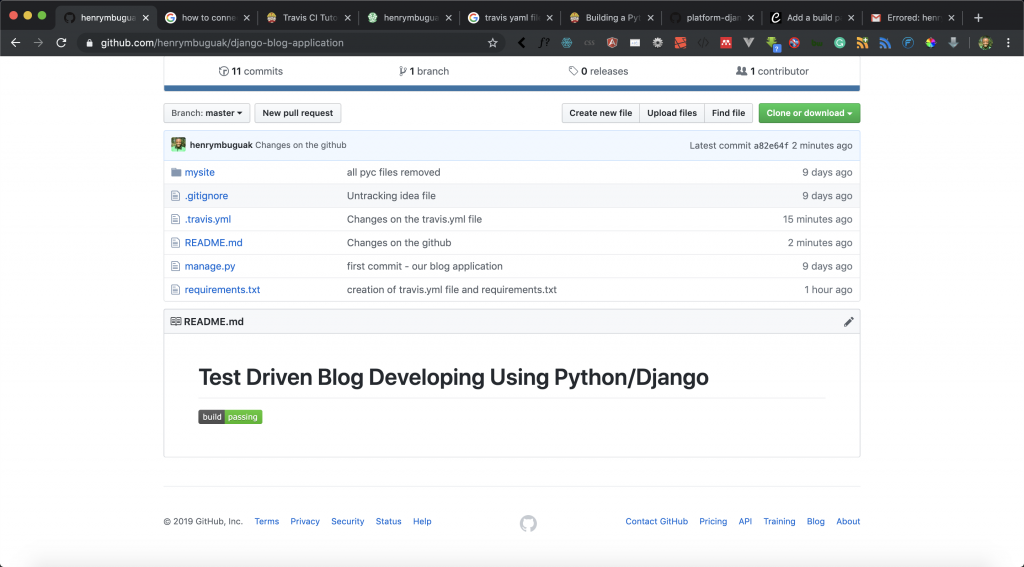The width and height of the screenshot is (1024, 567).
Task: Click the grey download arrow extension
Action: 953,42
